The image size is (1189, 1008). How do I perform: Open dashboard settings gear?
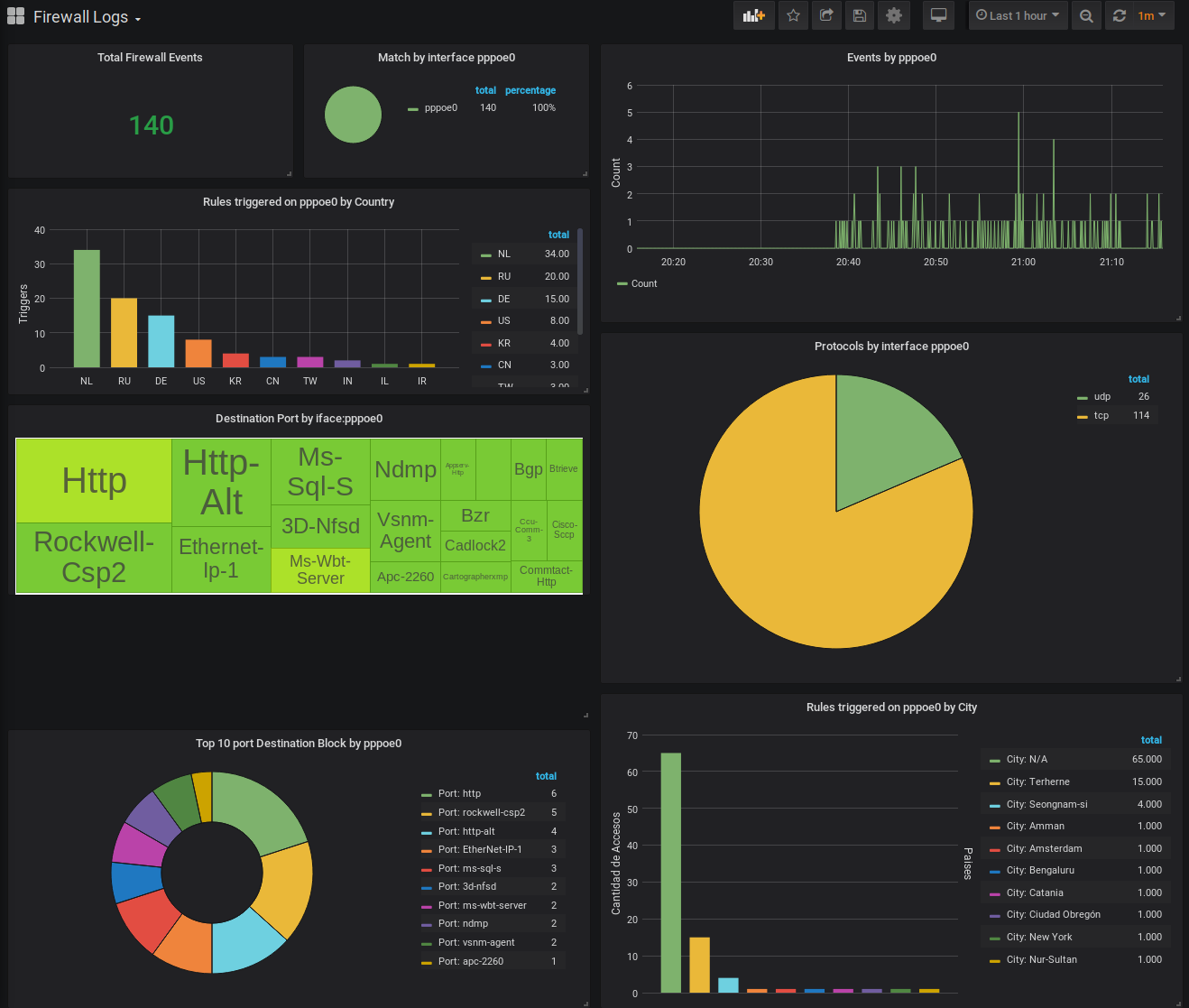point(893,15)
